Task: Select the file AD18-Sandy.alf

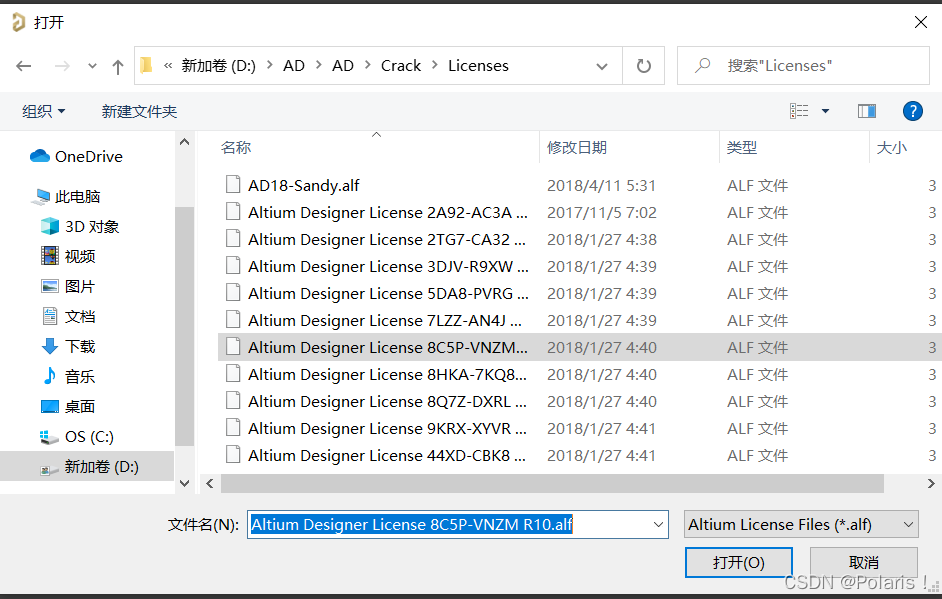Action: click(x=303, y=186)
